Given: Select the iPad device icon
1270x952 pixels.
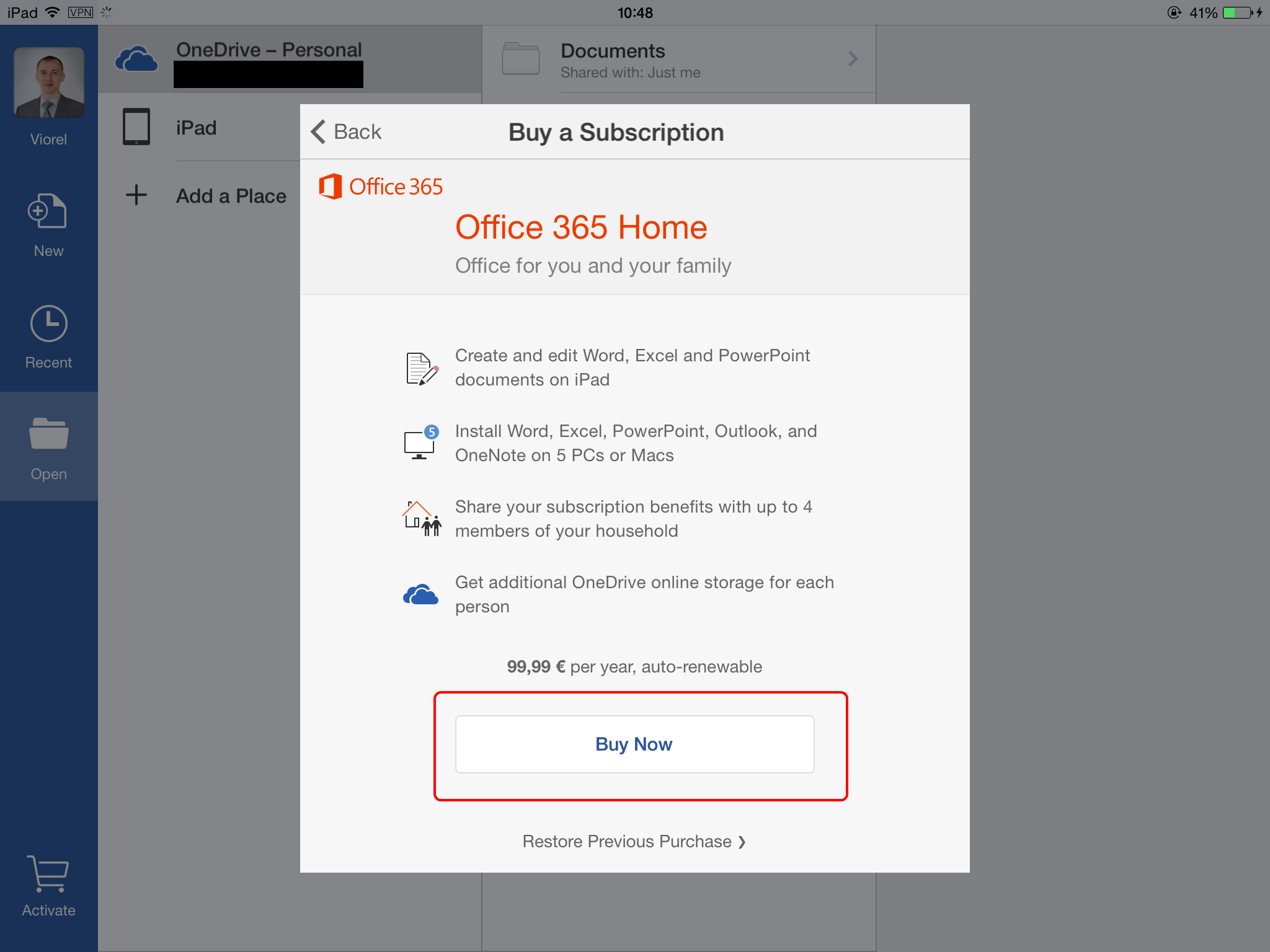Looking at the screenshot, I should 135,127.
